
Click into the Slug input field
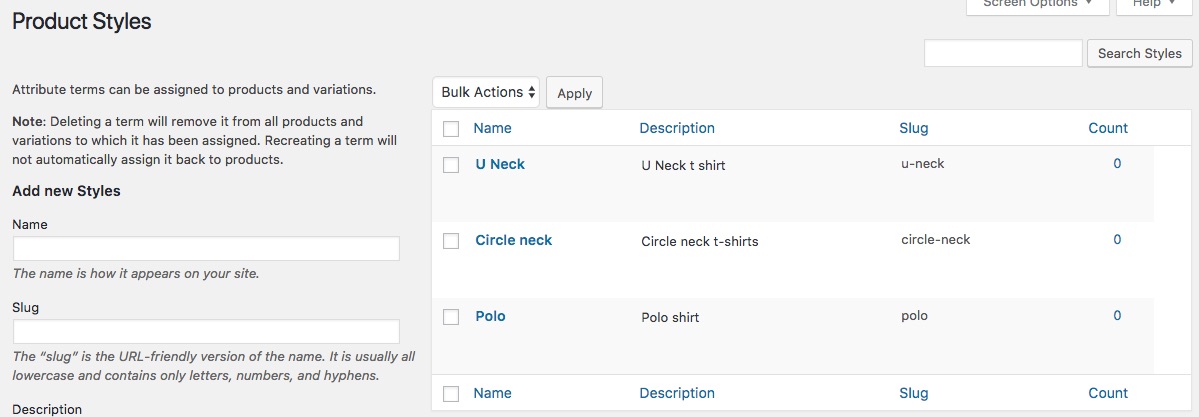pyautogui.click(x=206, y=332)
